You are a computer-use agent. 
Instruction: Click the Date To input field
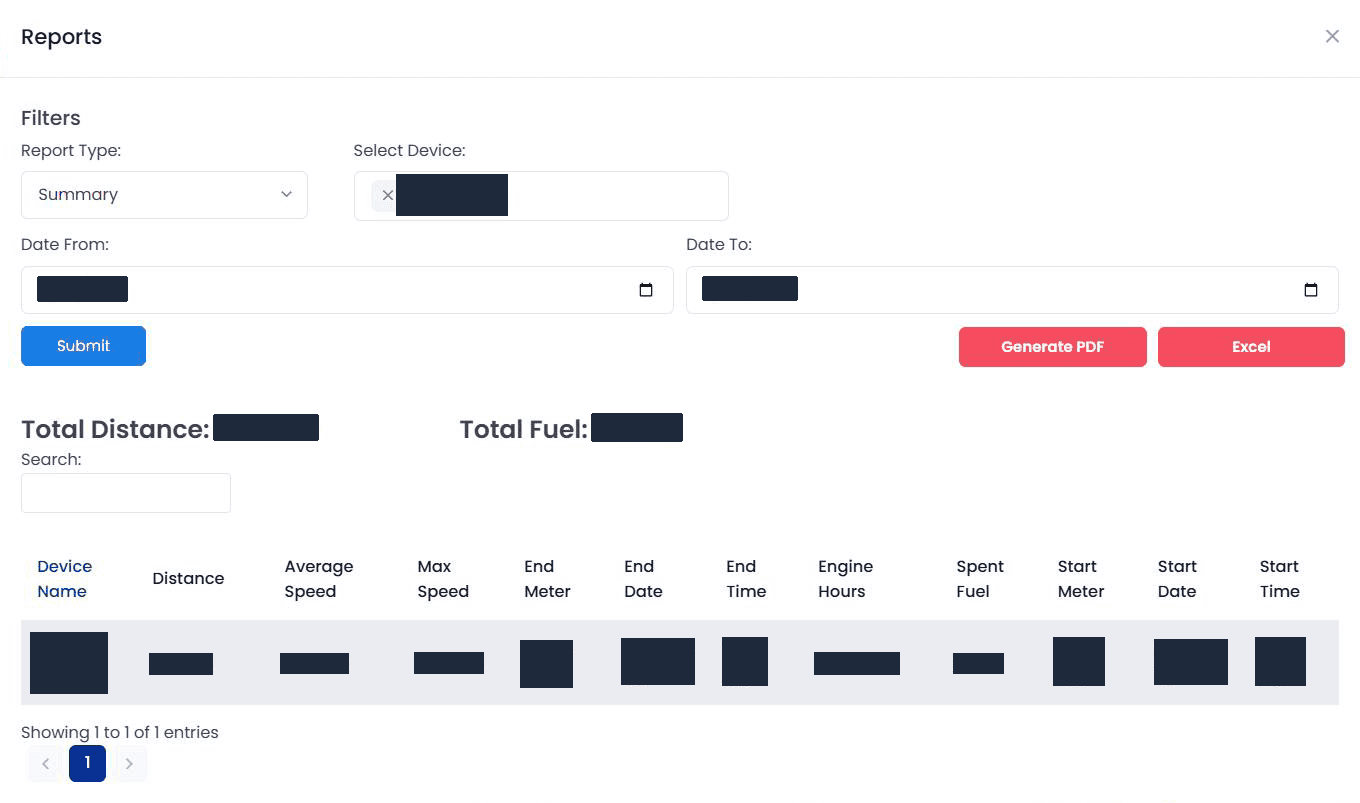1012,290
